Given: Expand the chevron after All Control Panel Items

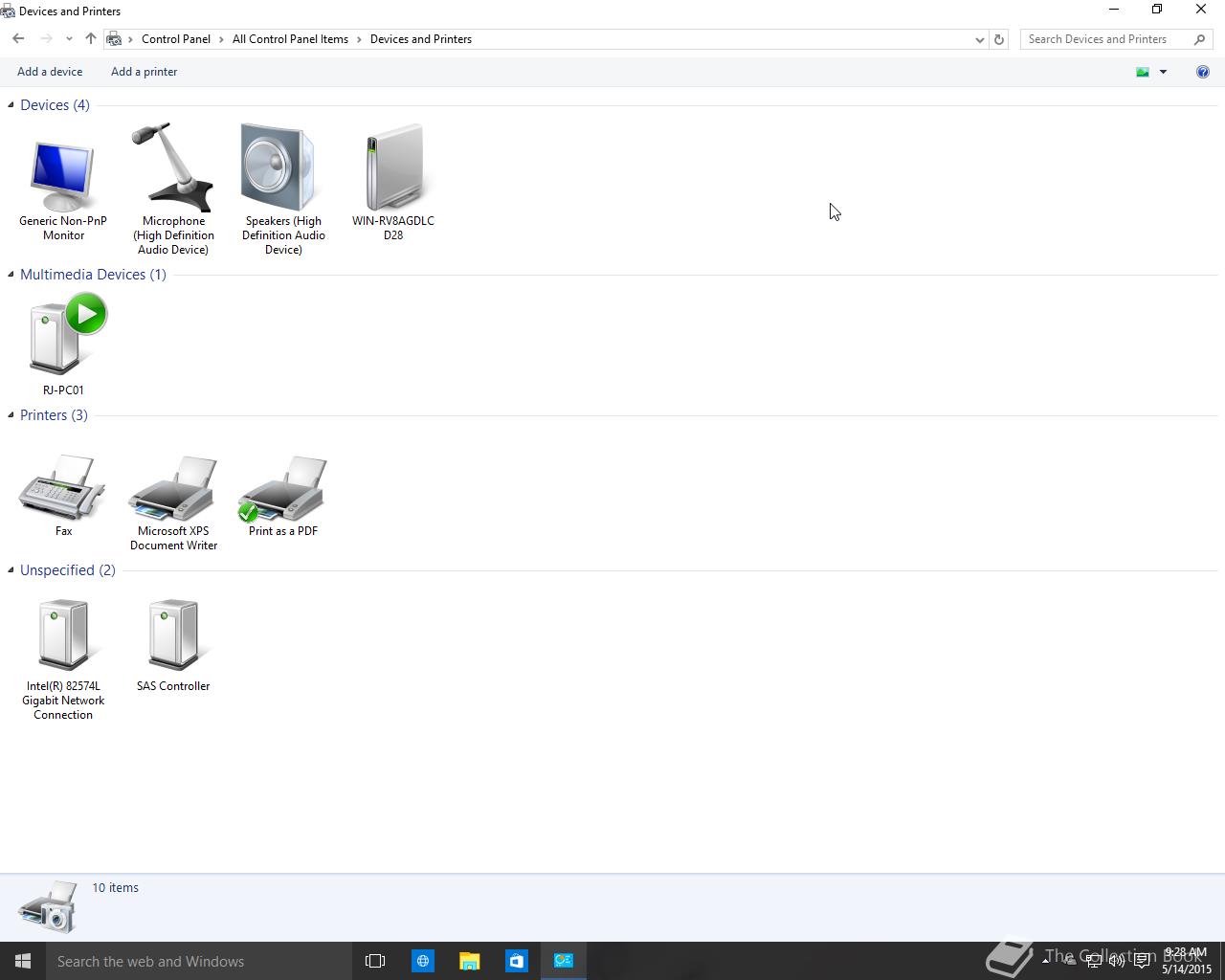Looking at the screenshot, I should tap(360, 39).
